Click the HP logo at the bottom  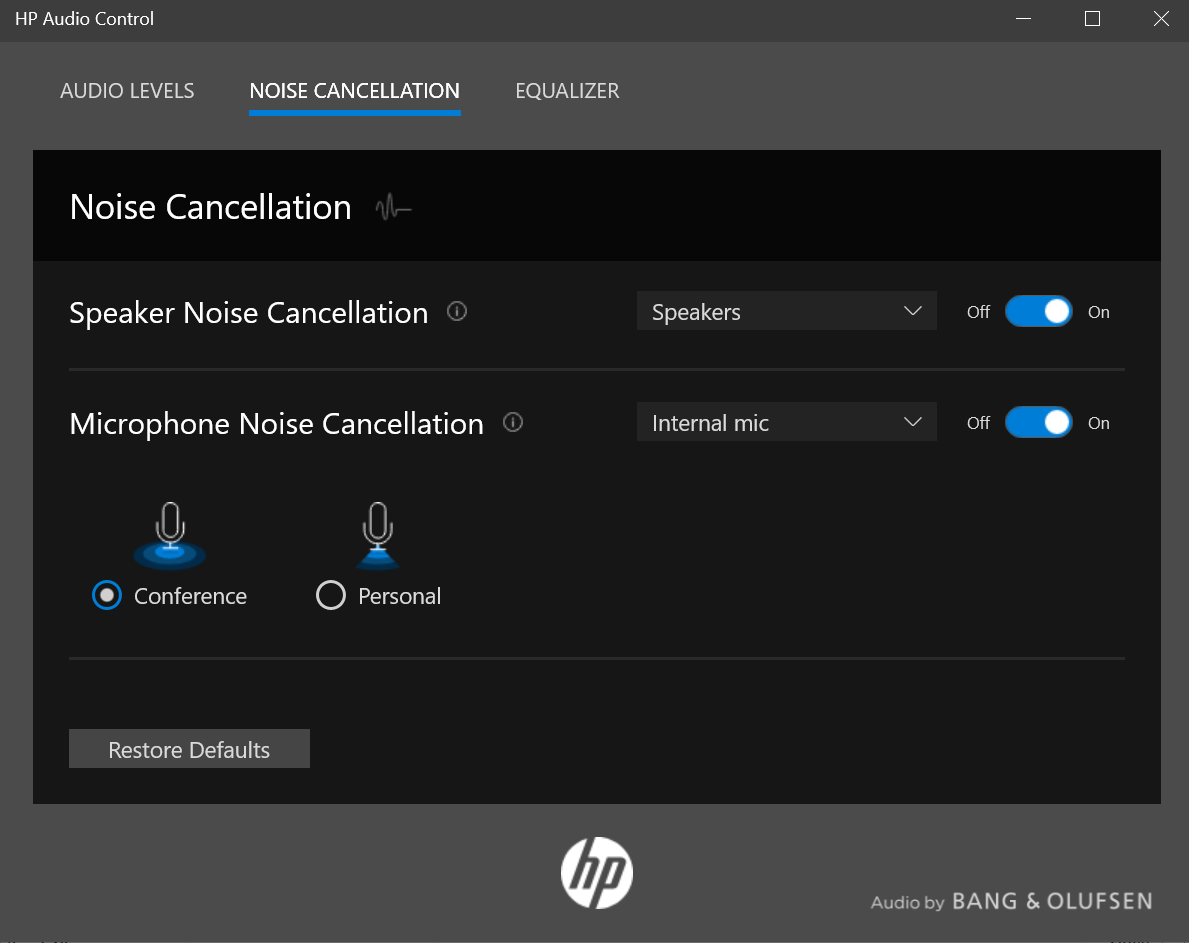tap(597, 872)
